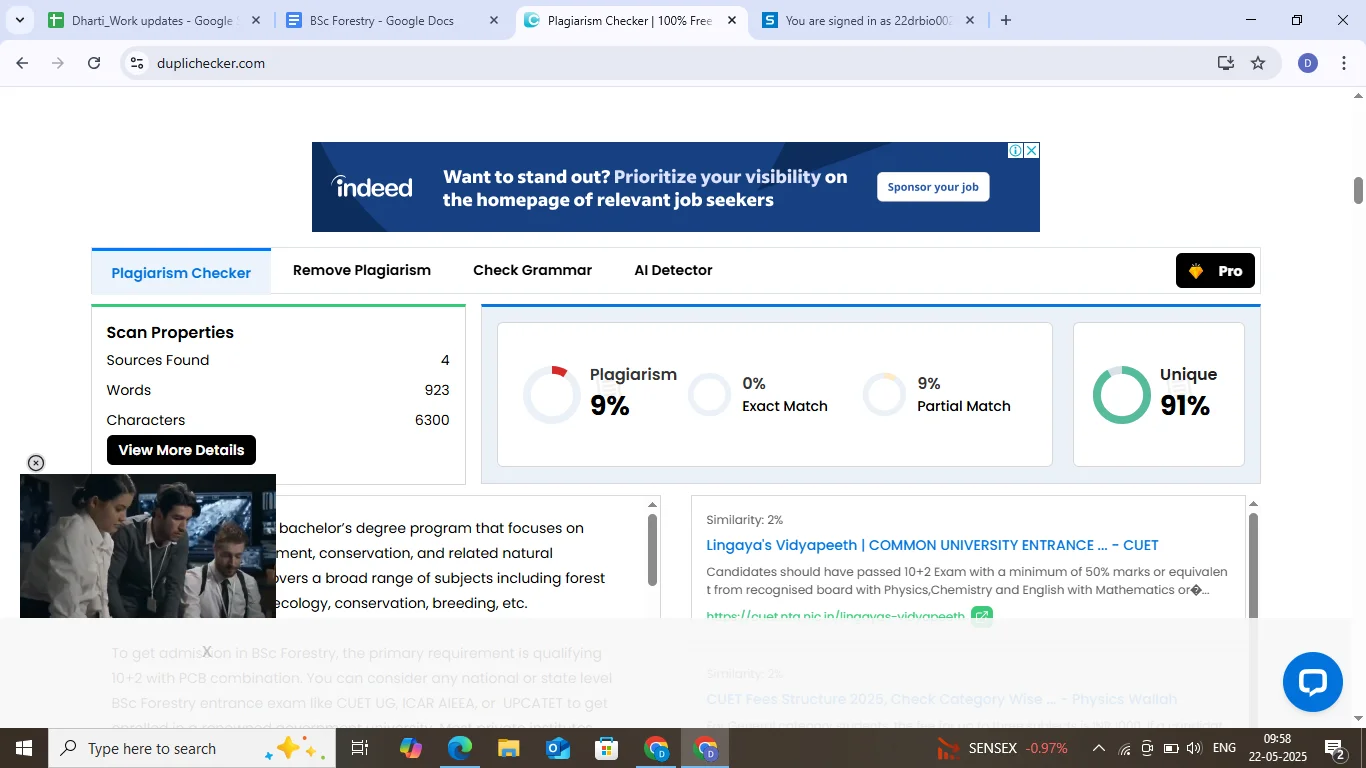Open the AI Detector tab
The height and width of the screenshot is (768, 1366).
tap(673, 270)
